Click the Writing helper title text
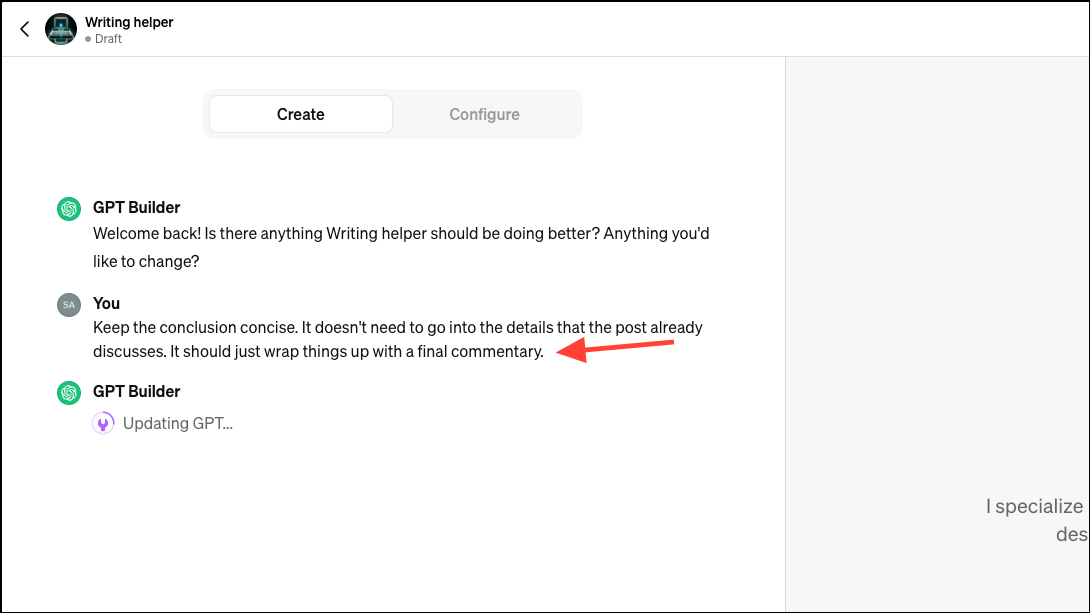 coord(129,21)
